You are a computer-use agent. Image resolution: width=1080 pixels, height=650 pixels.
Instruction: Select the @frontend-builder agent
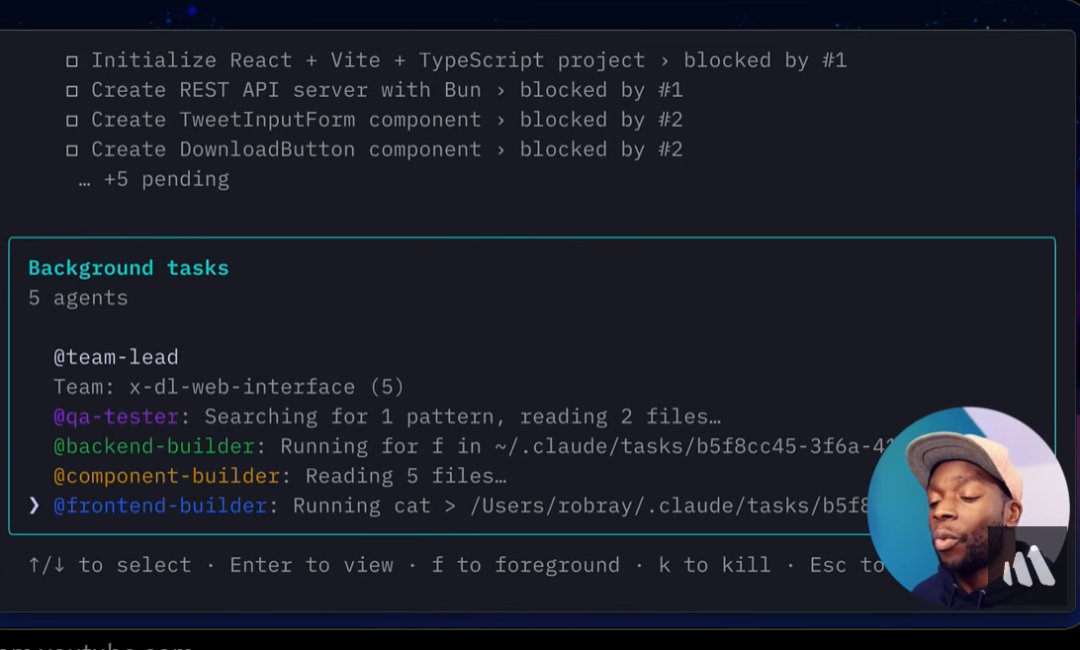coord(160,506)
